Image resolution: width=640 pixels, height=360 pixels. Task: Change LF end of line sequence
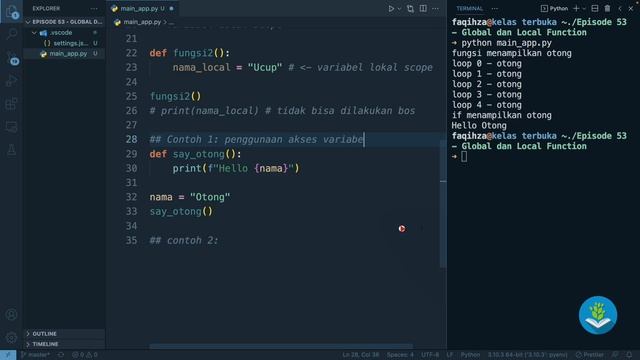click(450, 355)
